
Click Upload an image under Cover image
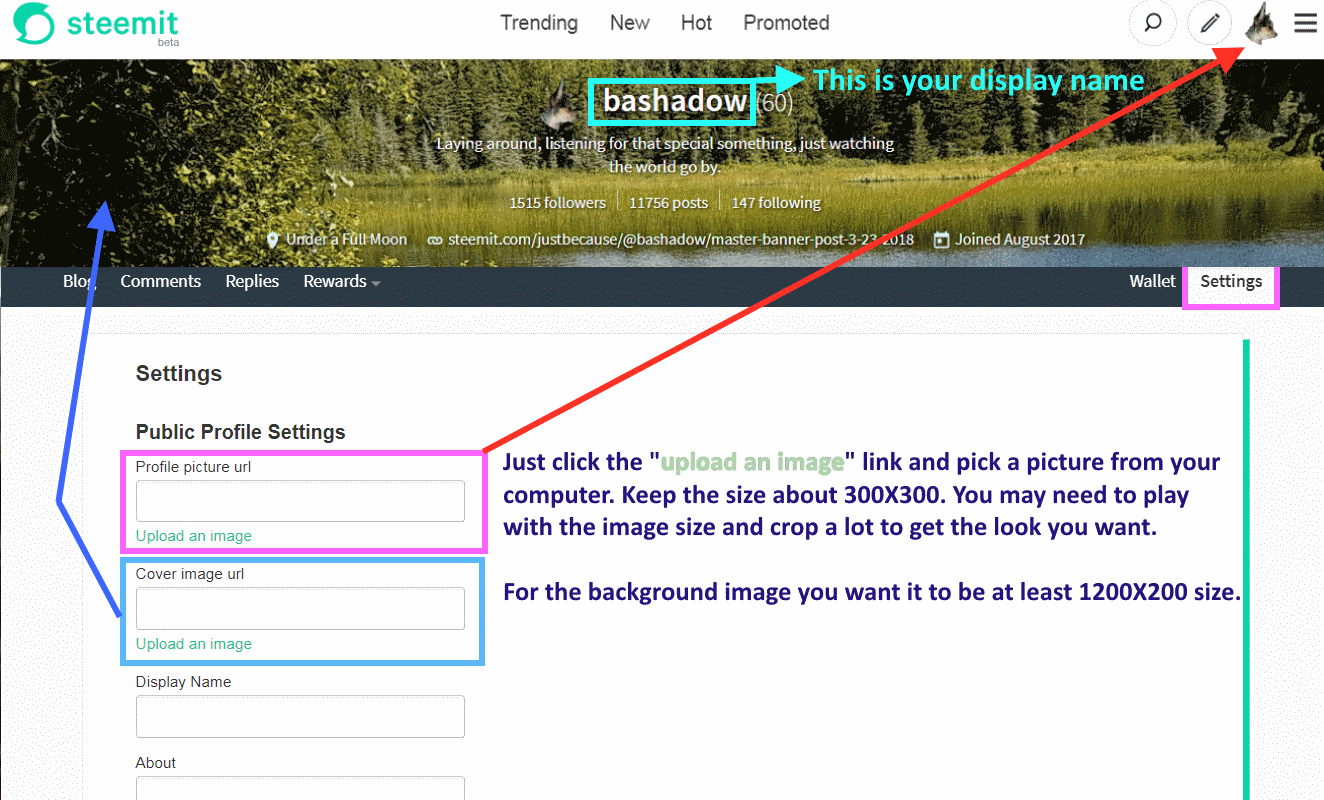(194, 644)
